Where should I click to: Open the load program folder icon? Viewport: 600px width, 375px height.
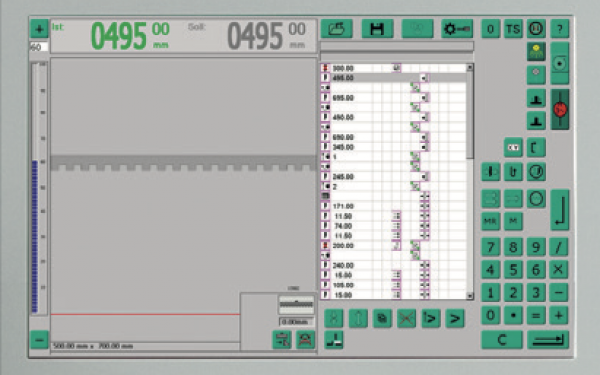[x=336, y=29]
